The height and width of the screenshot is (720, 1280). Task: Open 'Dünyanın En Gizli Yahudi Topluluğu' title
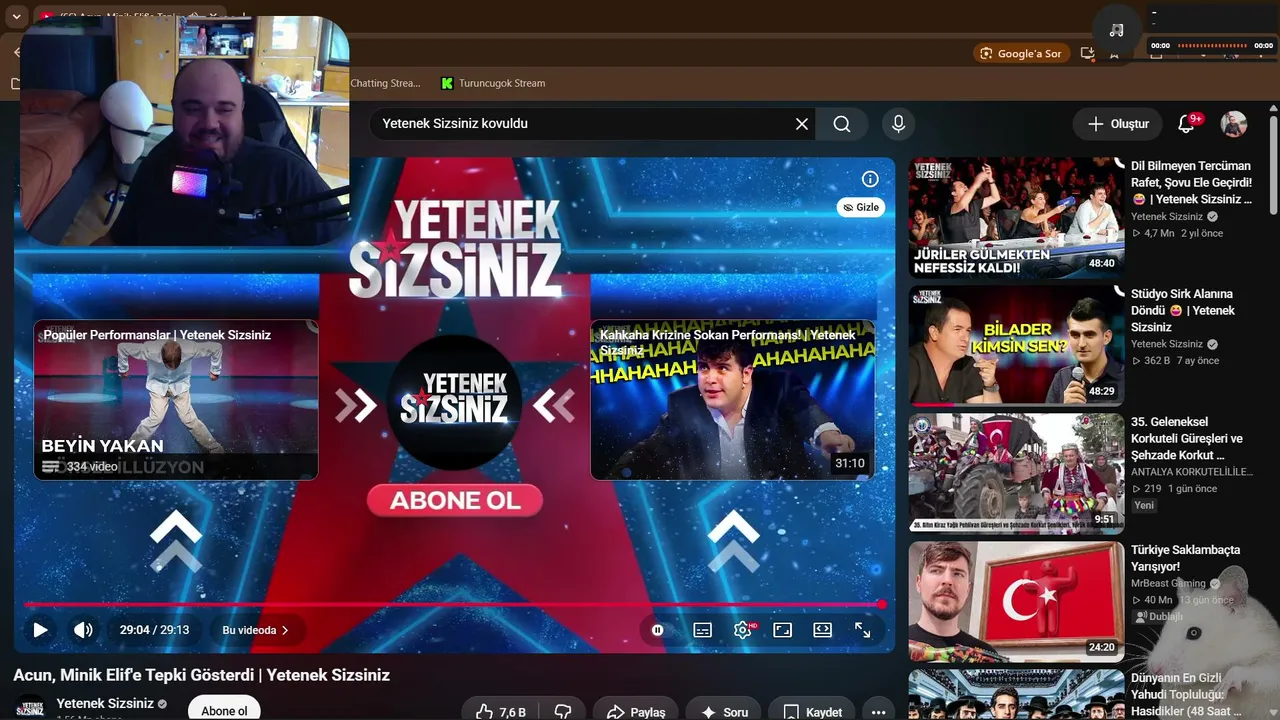coord(1185,694)
